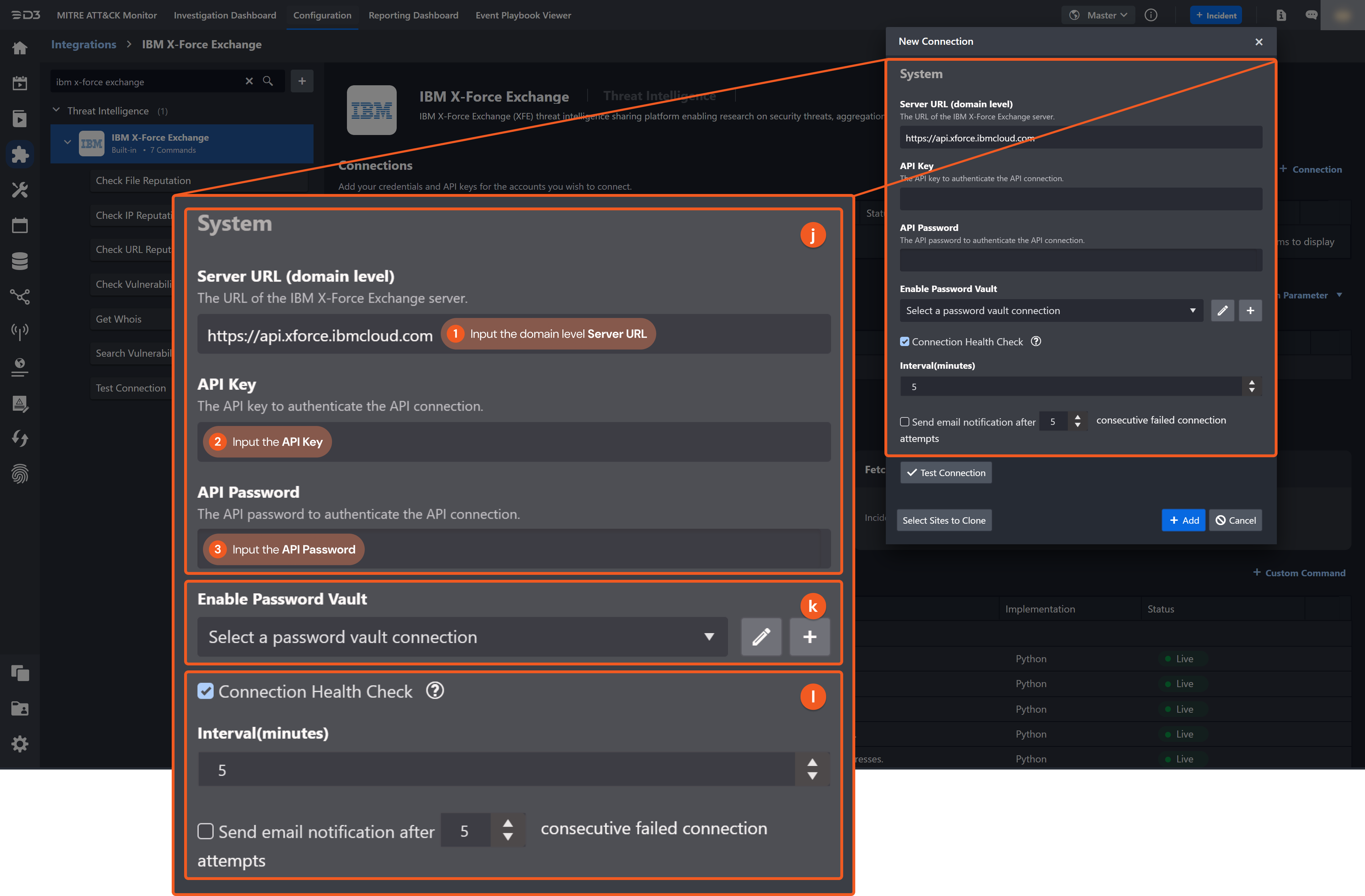Open the MITRE ATT&CK Monitor menu item
1365x896 pixels.
click(x=107, y=16)
